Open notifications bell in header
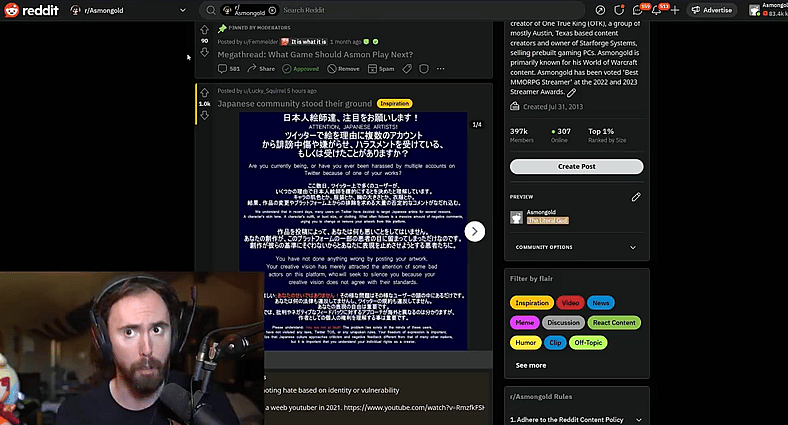This screenshot has width=788, height=425. (x=656, y=10)
